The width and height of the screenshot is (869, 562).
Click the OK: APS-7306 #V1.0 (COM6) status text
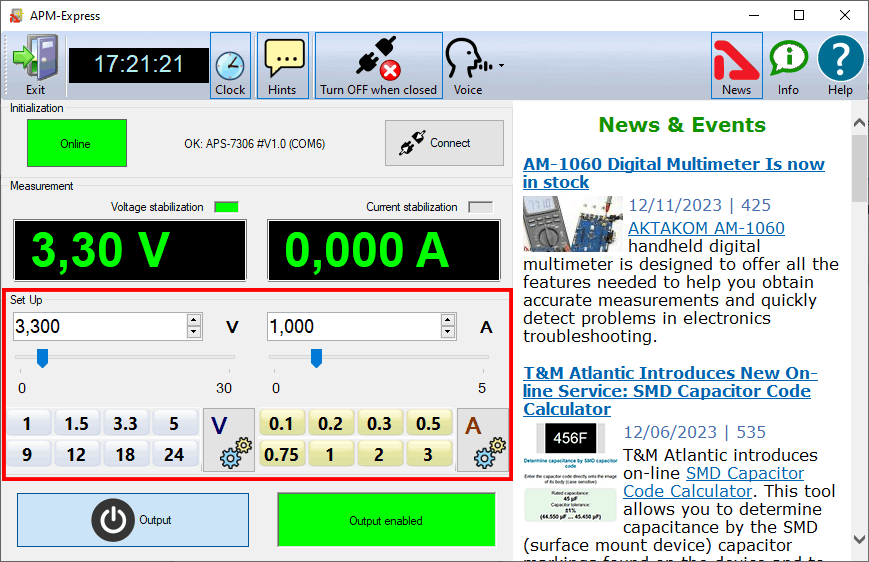click(254, 144)
